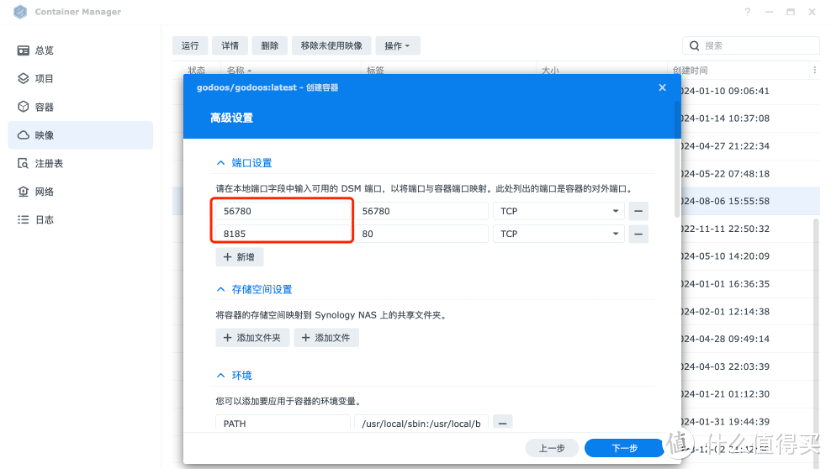The image size is (832, 470).
Task: Remove the 56780 port mapping row
Action: click(x=638, y=211)
